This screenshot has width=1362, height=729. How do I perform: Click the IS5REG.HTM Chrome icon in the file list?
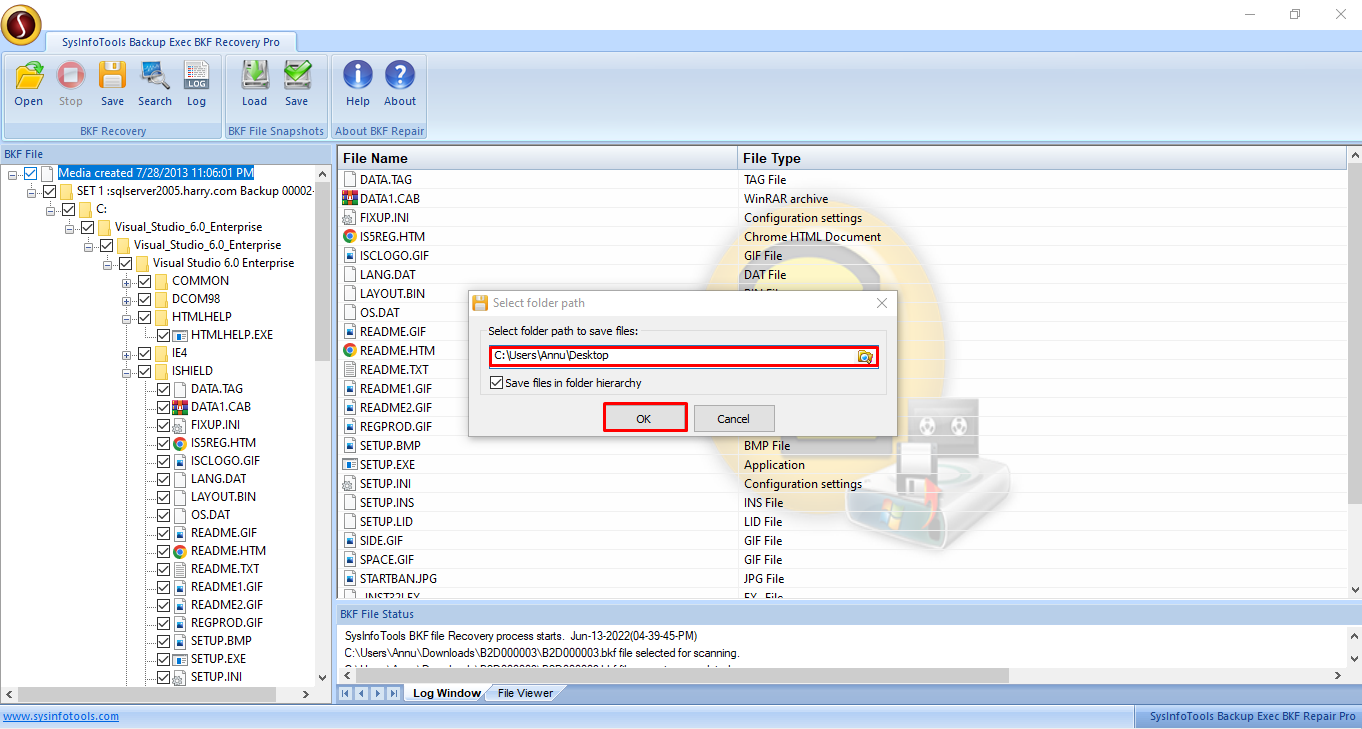click(x=350, y=237)
